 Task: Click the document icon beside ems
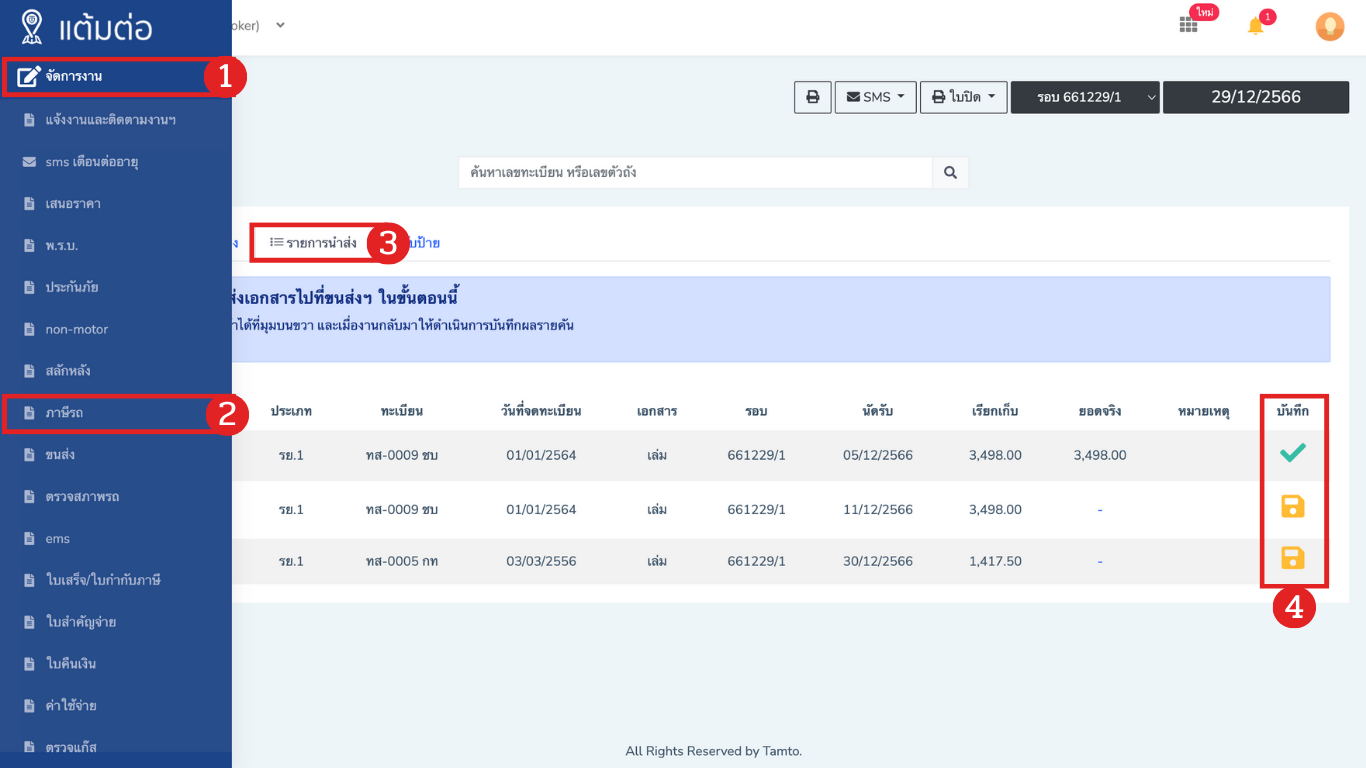coord(29,539)
